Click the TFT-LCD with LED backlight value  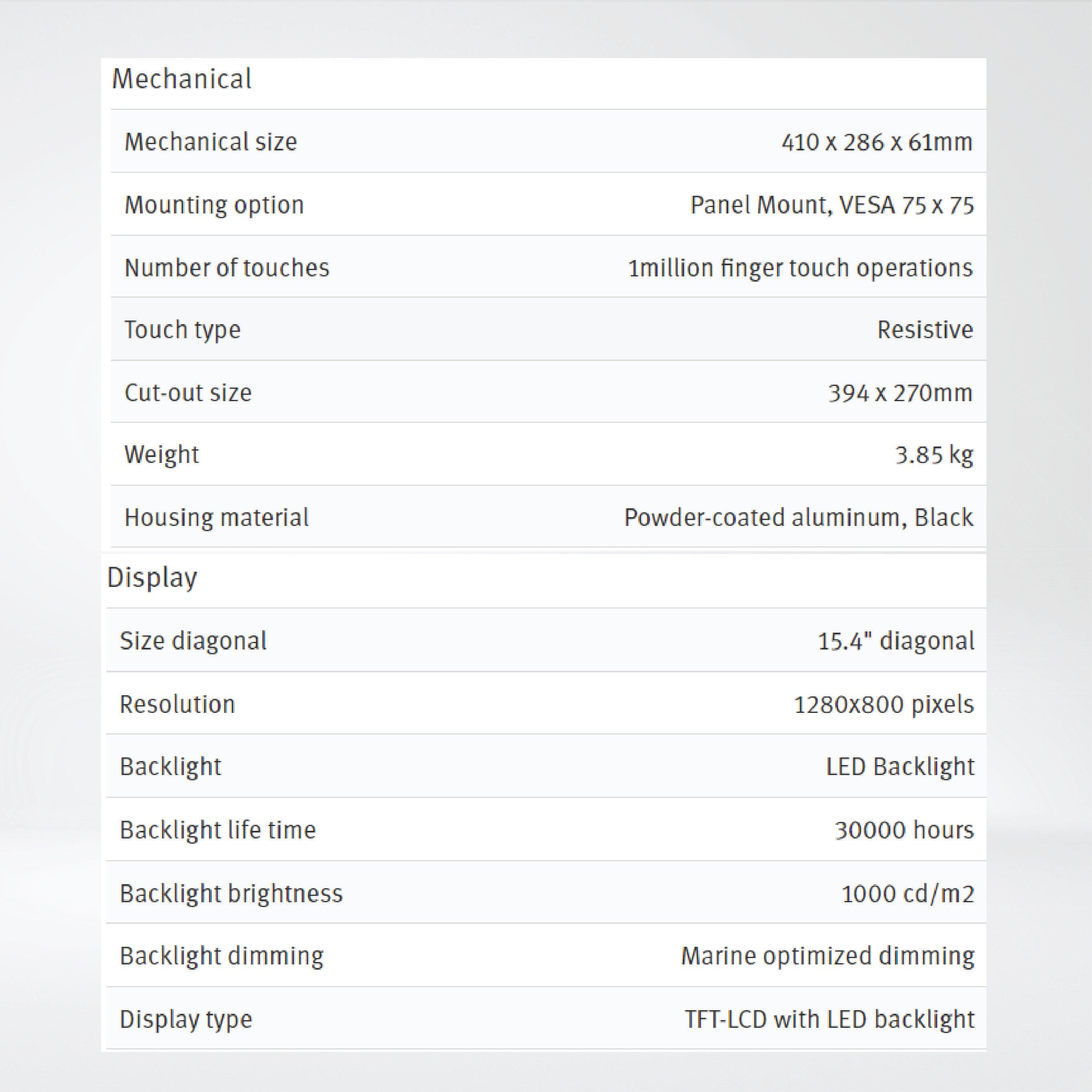tap(829, 1019)
